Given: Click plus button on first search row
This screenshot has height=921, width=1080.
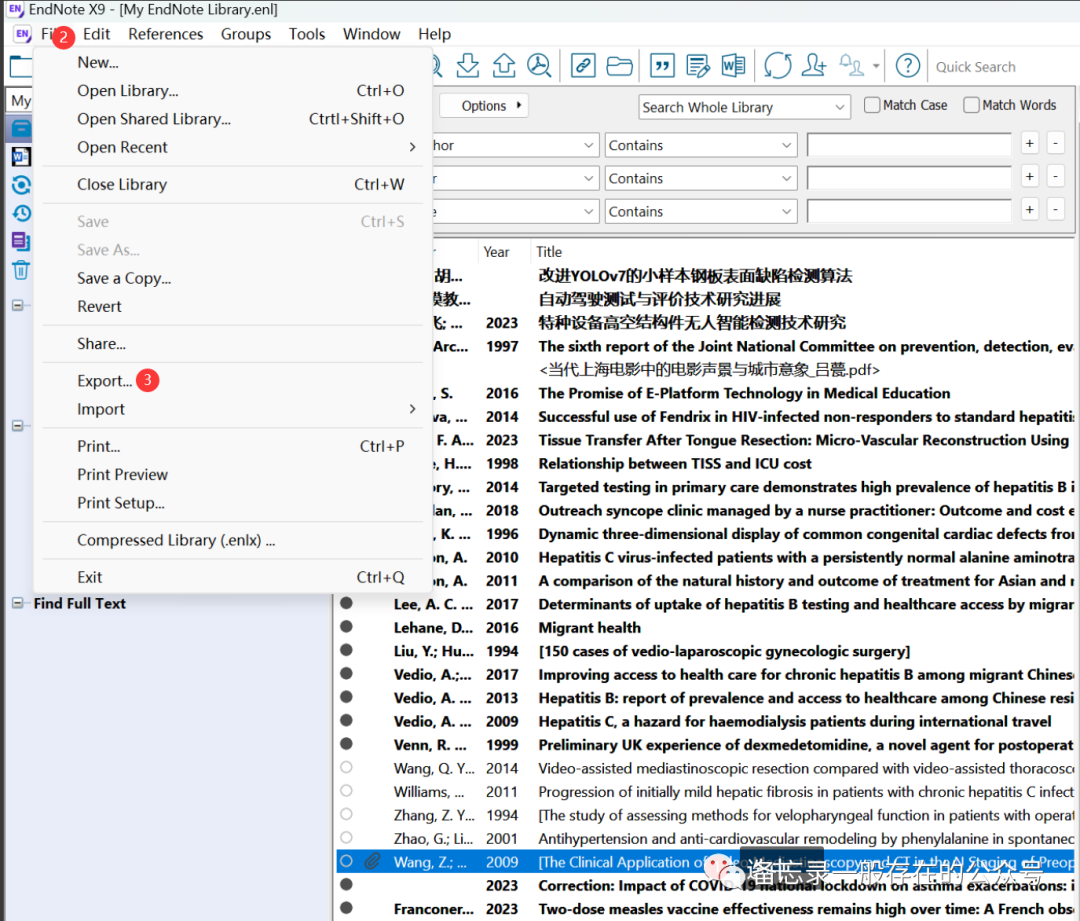Looking at the screenshot, I should [1029, 143].
